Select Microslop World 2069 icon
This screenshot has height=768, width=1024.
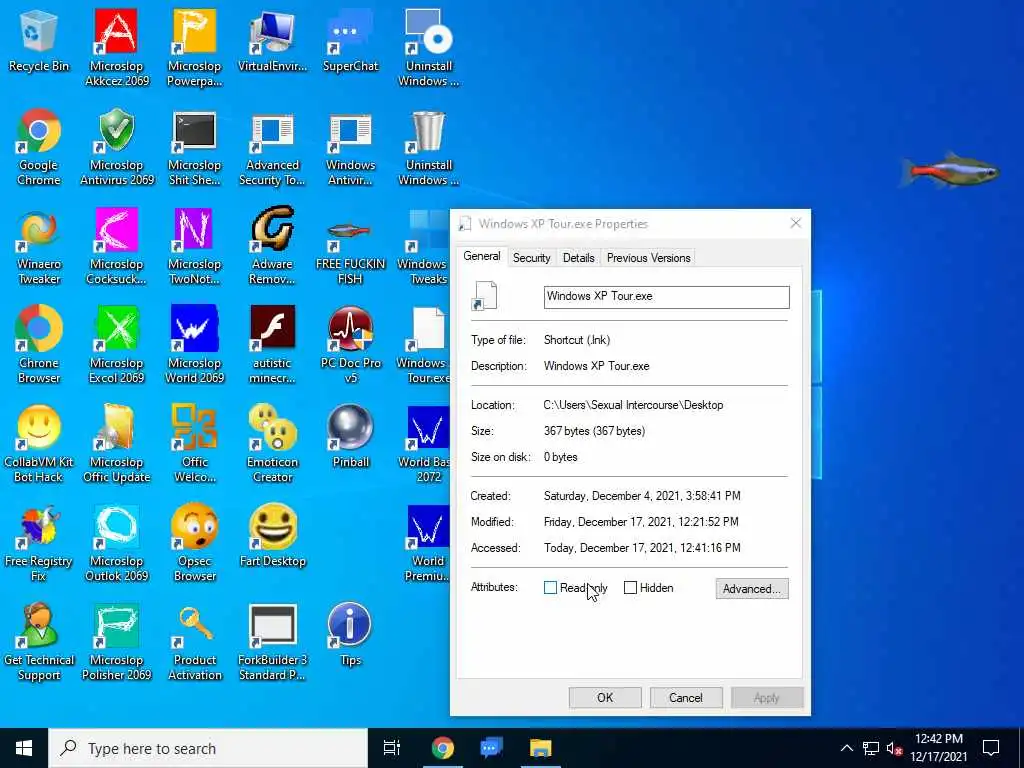coord(194,345)
